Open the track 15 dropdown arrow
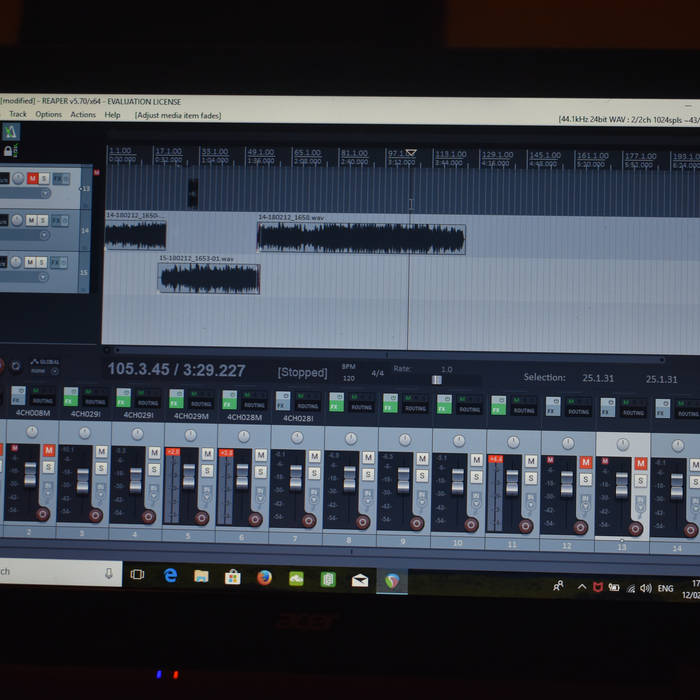This screenshot has width=700, height=700. pyautogui.click(x=43, y=277)
